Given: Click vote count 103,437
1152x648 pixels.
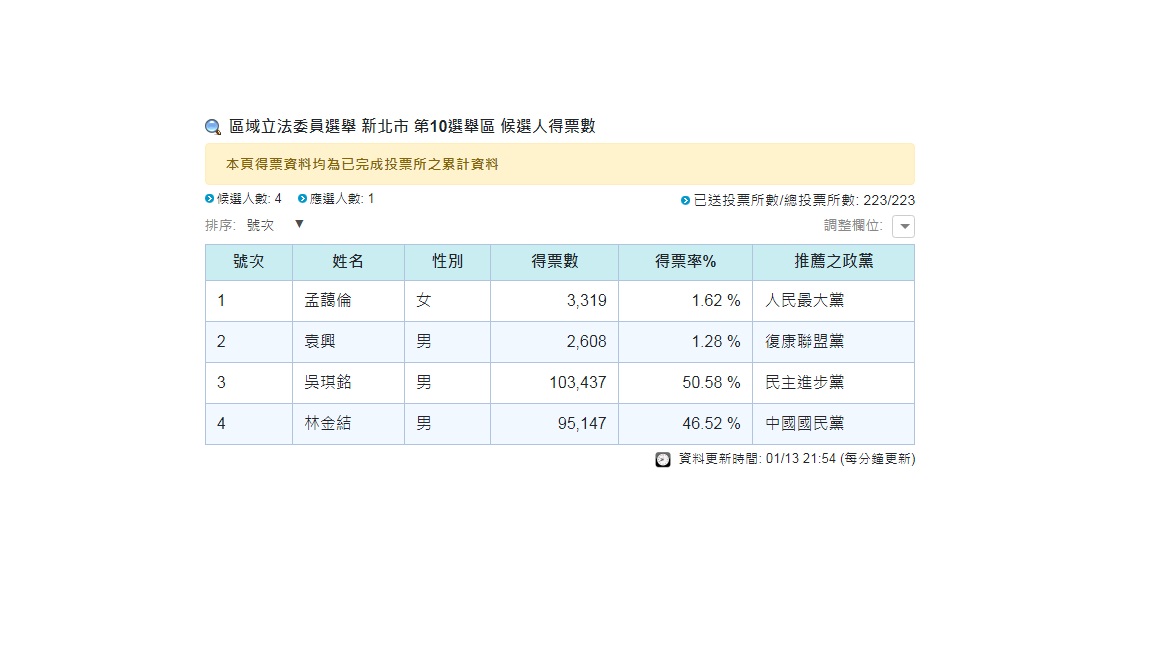Looking at the screenshot, I should [x=578, y=383].
